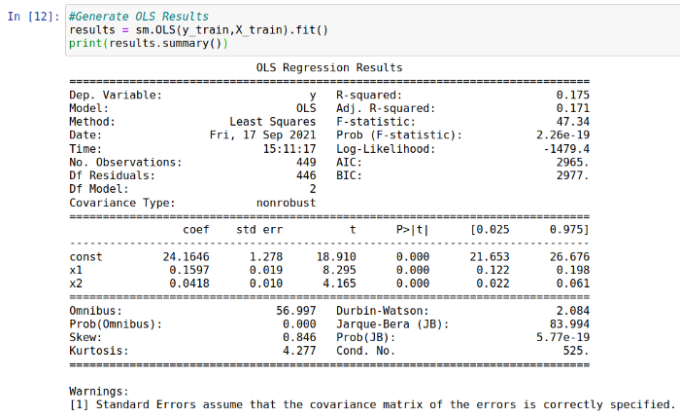Click R-squared value 0.175
The width and height of the screenshot is (684, 420).
pyautogui.click(x=573, y=95)
